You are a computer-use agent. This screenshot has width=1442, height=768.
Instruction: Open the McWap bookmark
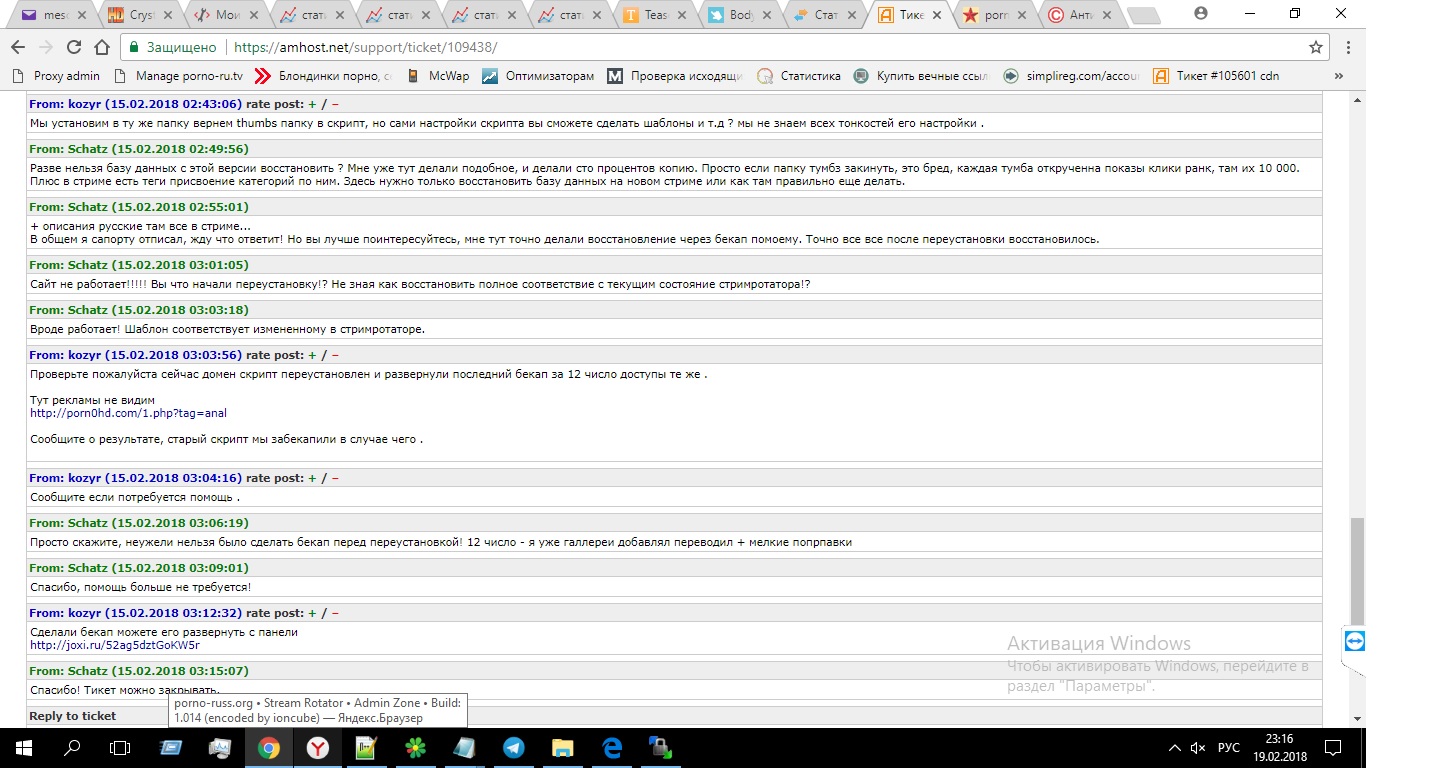[437, 75]
